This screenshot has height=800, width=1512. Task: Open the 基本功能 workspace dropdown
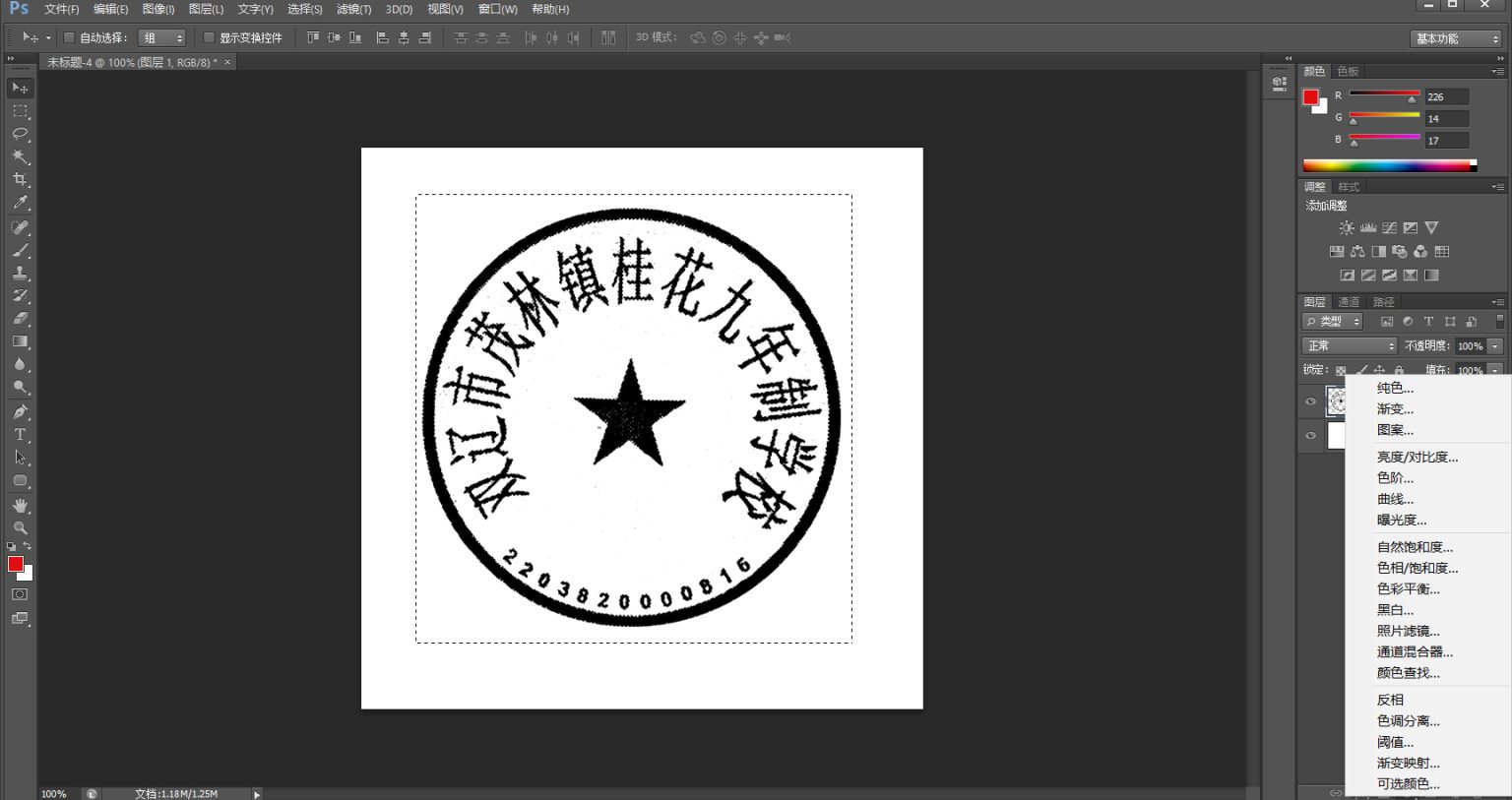click(1457, 38)
